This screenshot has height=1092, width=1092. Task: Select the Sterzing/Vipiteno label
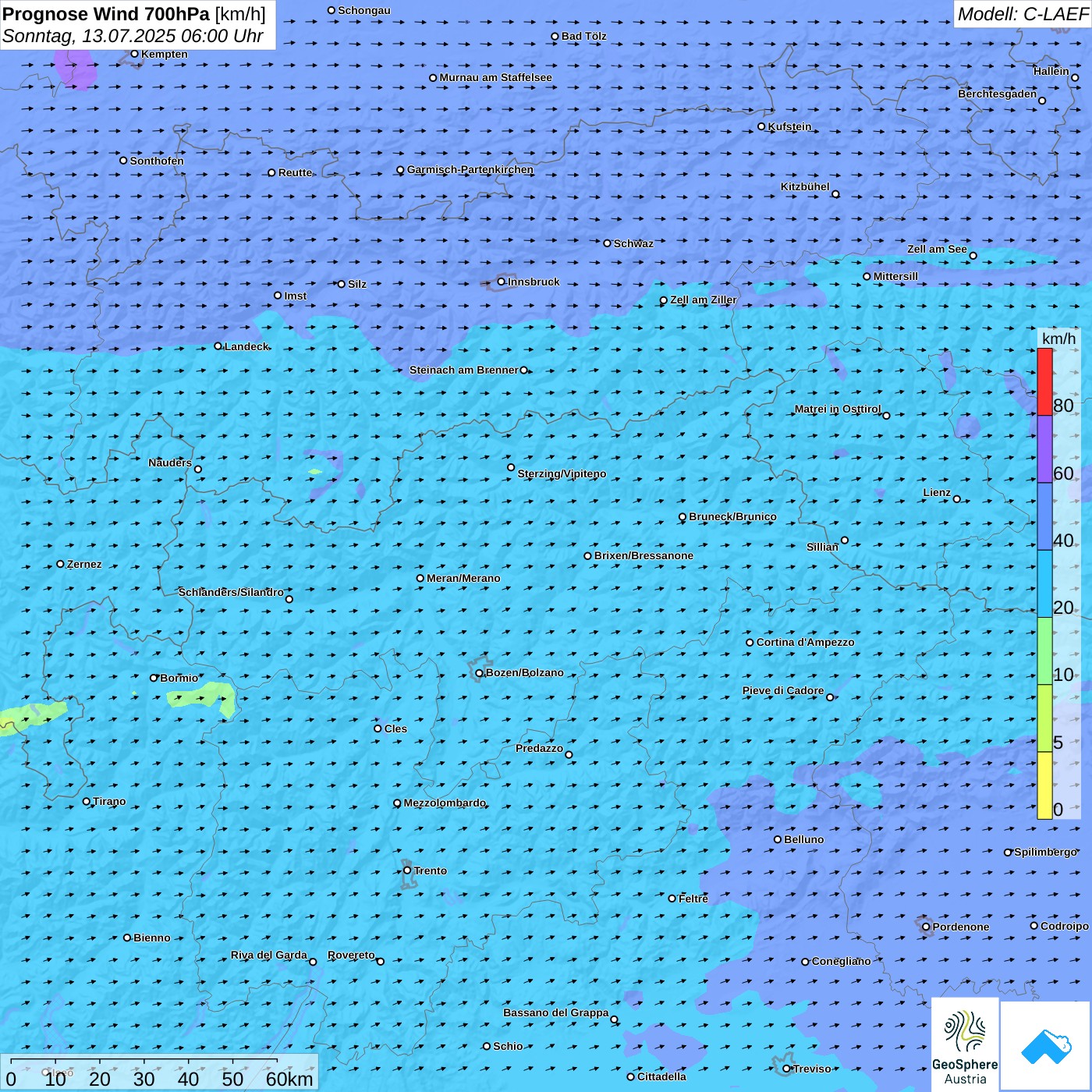[x=562, y=473]
